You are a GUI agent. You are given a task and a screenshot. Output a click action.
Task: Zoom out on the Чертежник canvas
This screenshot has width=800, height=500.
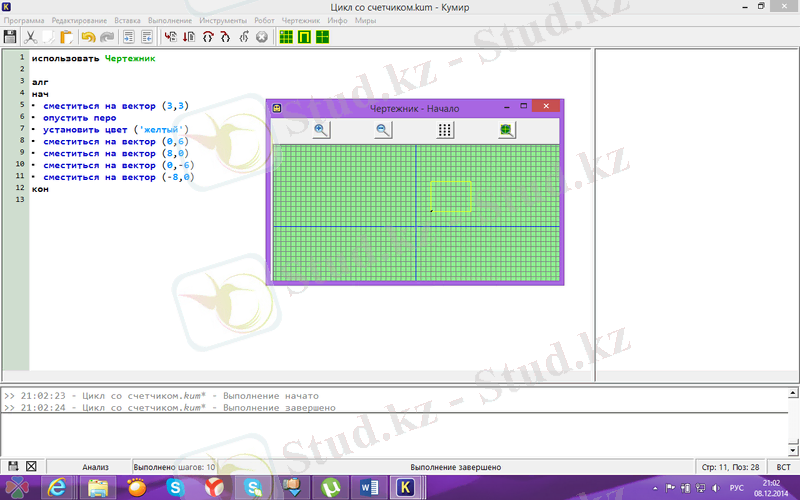383,130
